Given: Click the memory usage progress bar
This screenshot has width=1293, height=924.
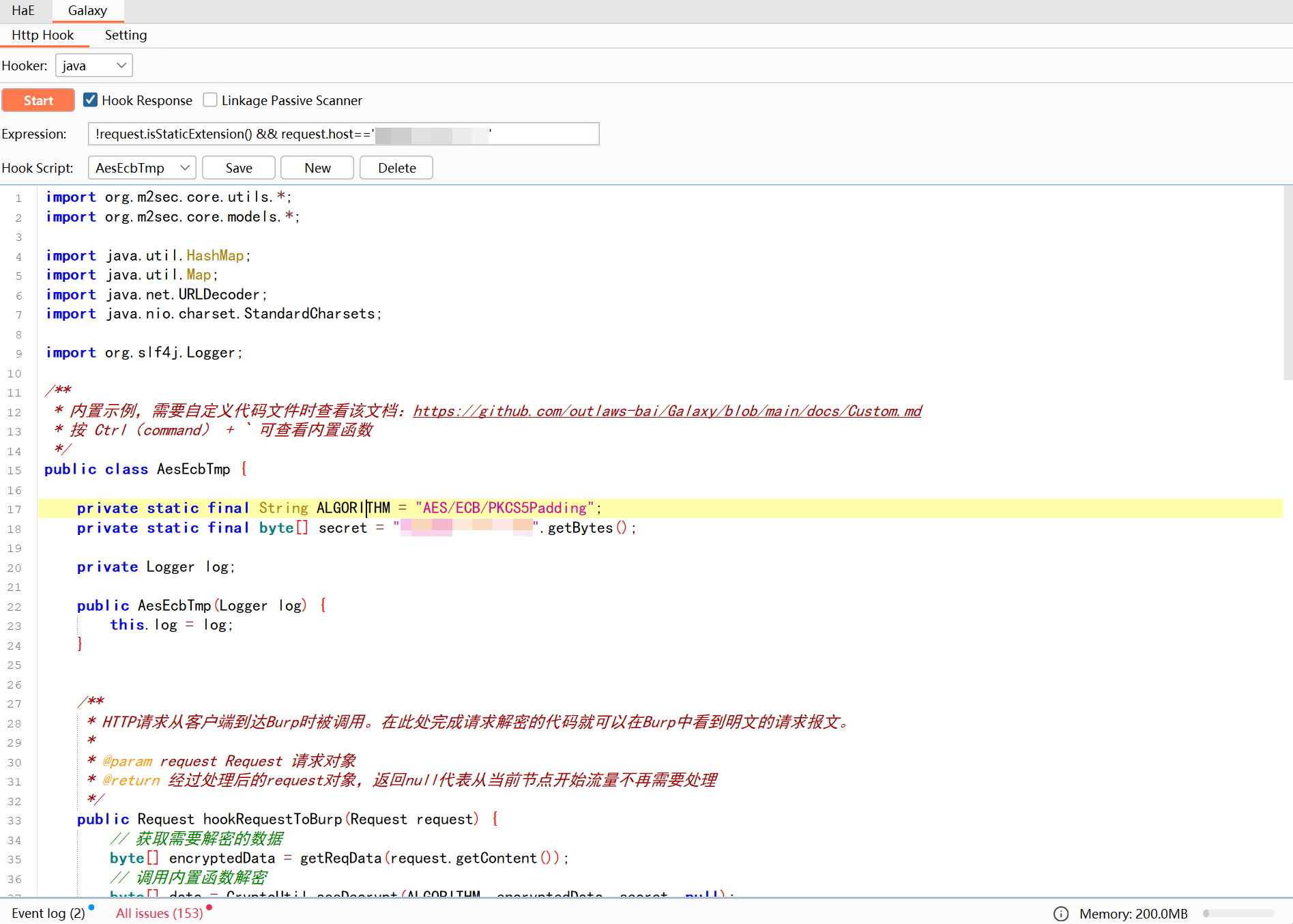Looking at the screenshot, I should tap(1238, 914).
